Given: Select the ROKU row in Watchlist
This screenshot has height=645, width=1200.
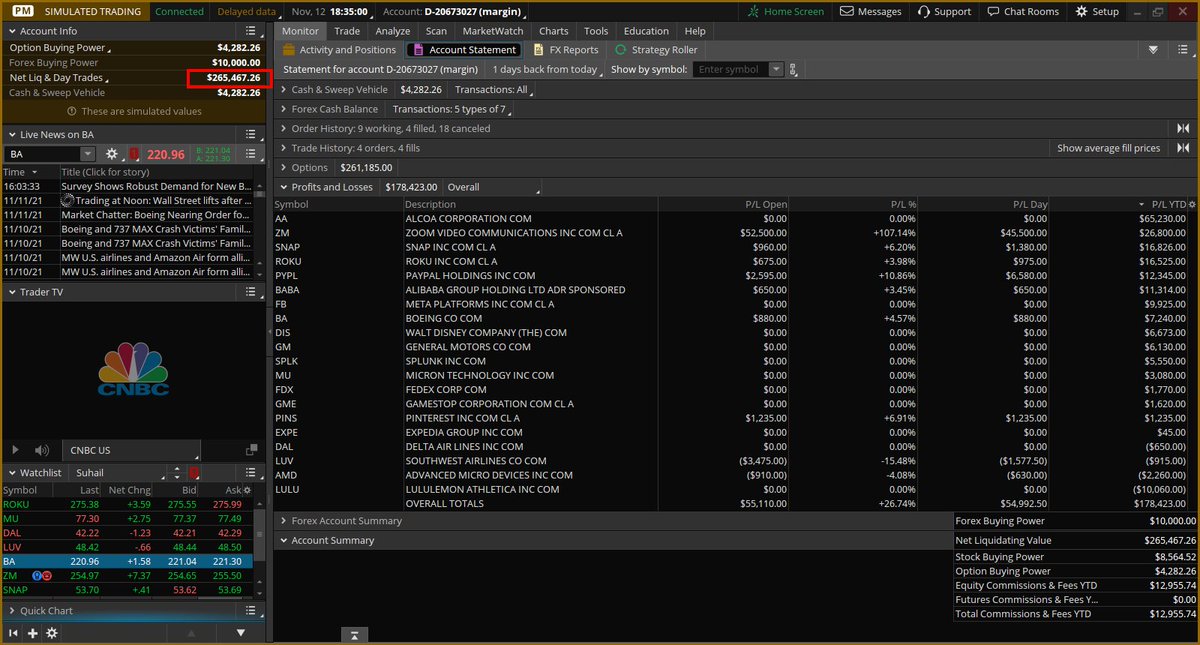Looking at the screenshot, I should pyautogui.click(x=126, y=505).
